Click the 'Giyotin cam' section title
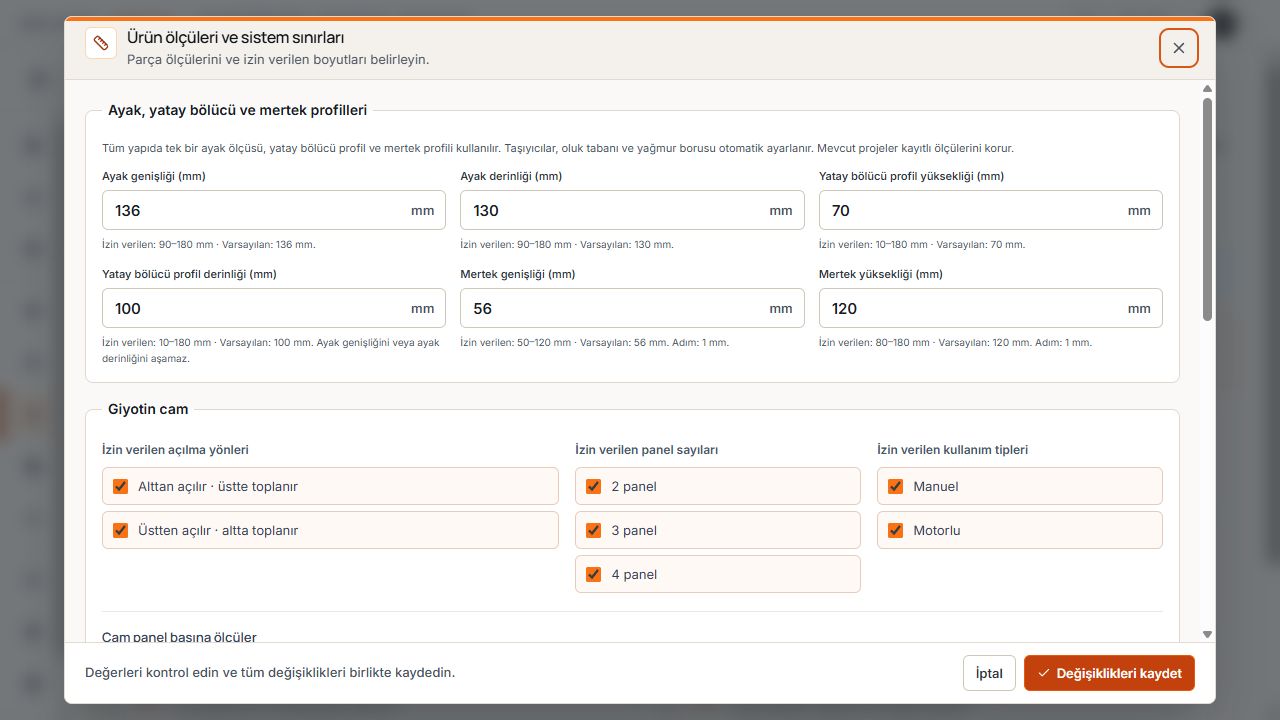The image size is (1280, 720). [148, 409]
